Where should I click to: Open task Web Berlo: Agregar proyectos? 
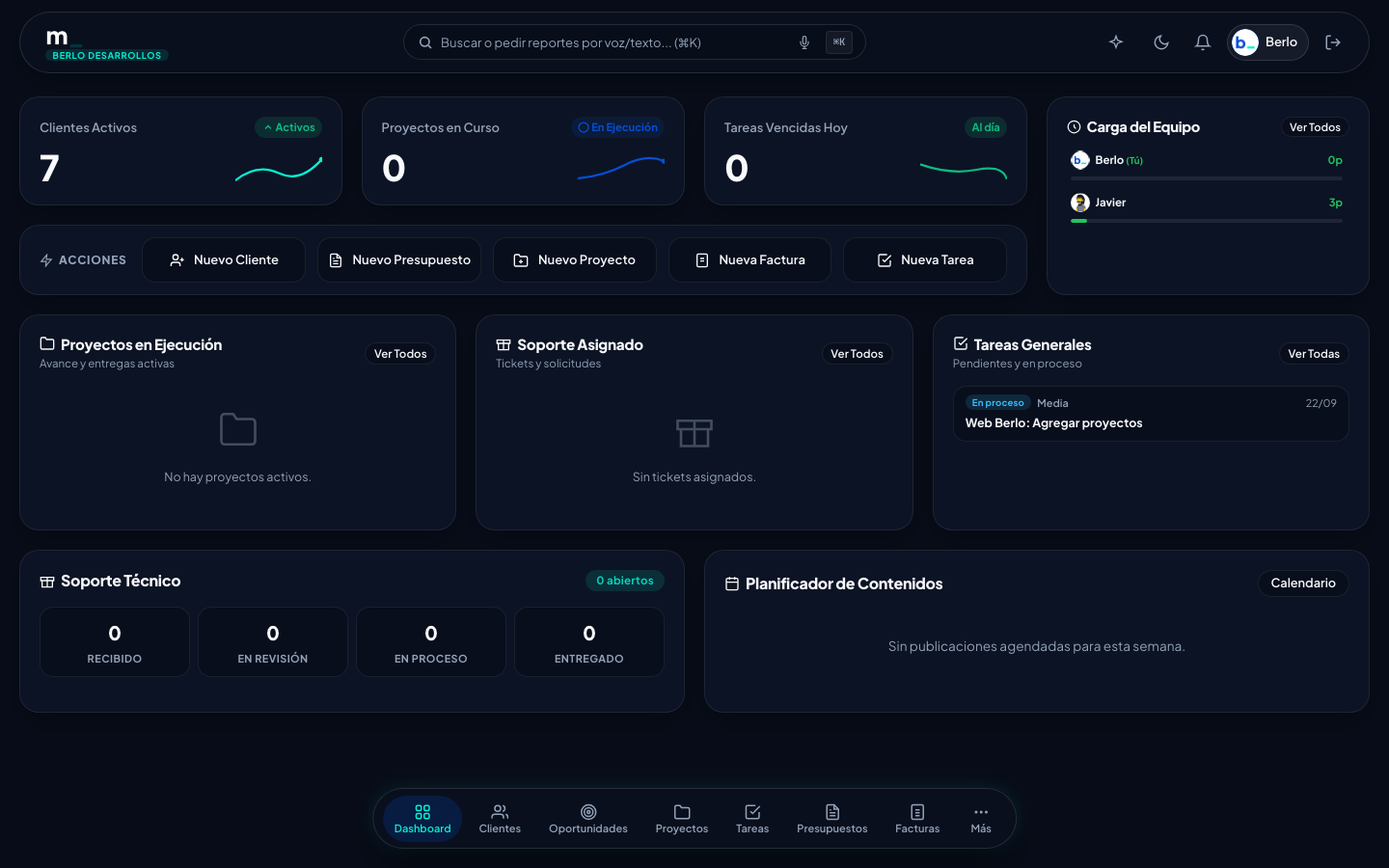(x=1151, y=414)
